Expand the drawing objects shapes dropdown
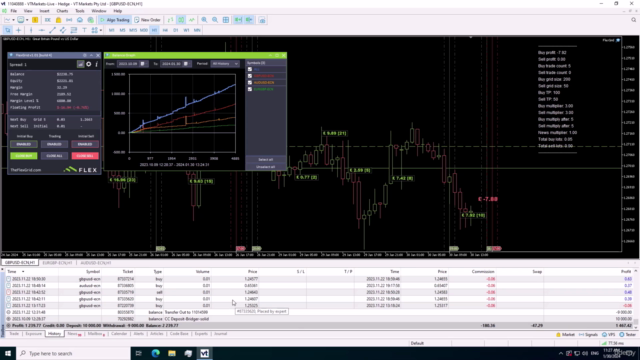640x360 pixels. (100, 30)
